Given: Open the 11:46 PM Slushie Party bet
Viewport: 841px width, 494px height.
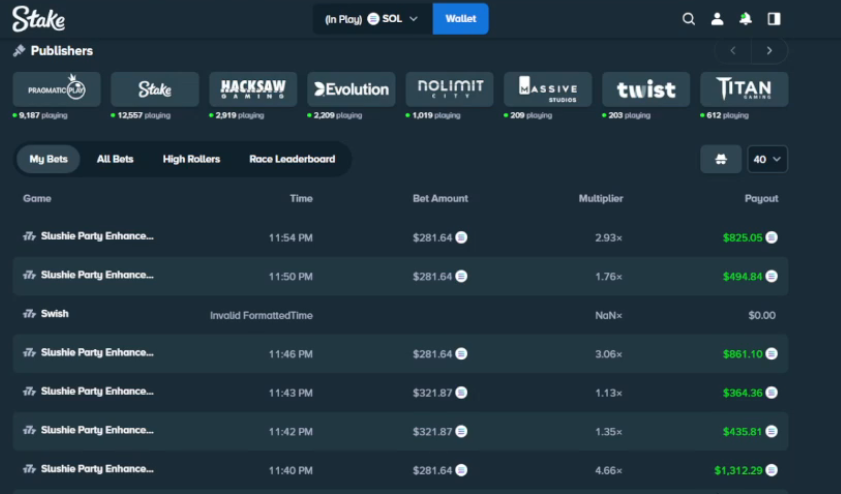Looking at the screenshot, I should 401,353.
